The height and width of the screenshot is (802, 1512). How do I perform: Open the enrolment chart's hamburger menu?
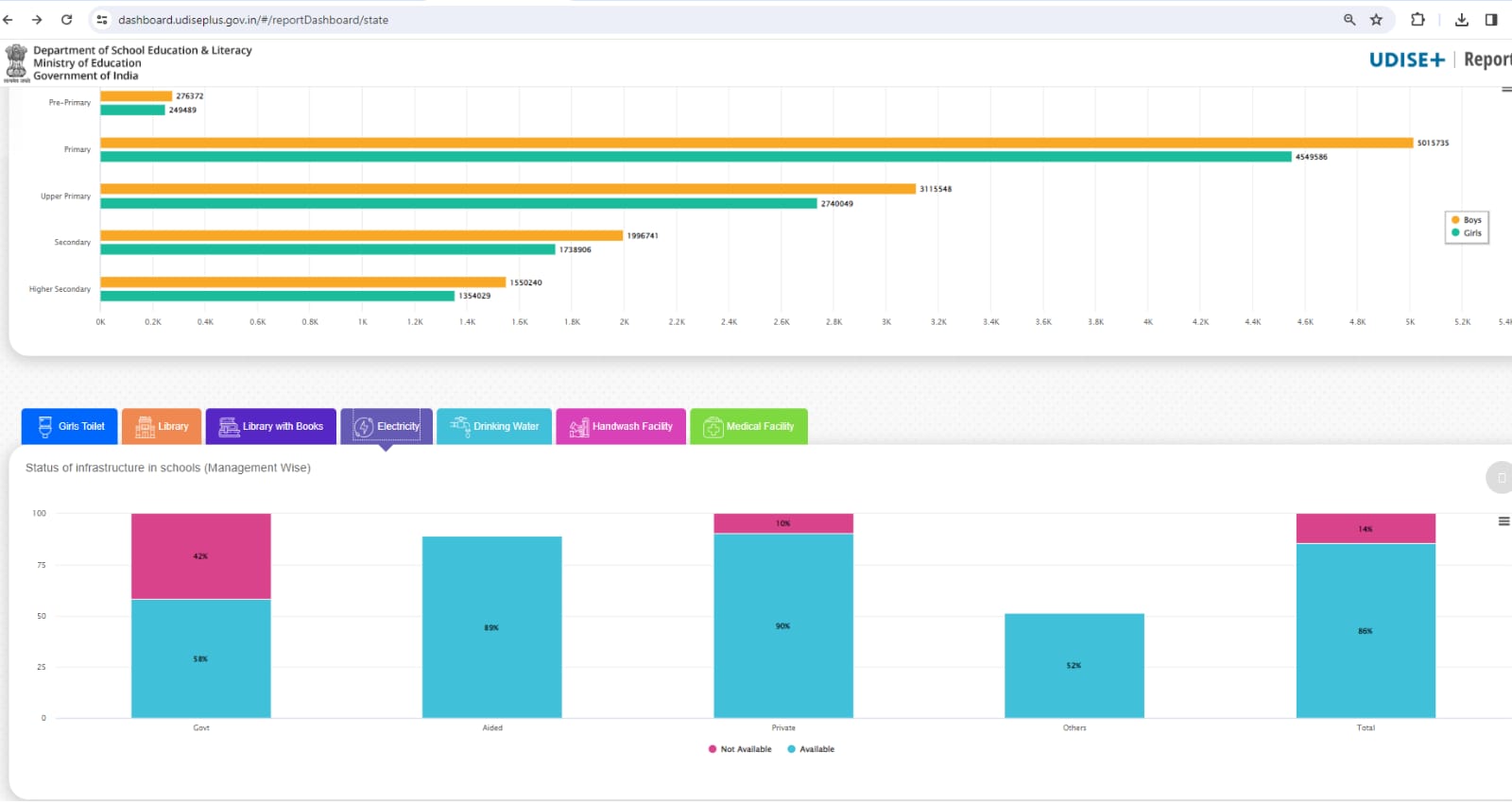click(x=1506, y=90)
